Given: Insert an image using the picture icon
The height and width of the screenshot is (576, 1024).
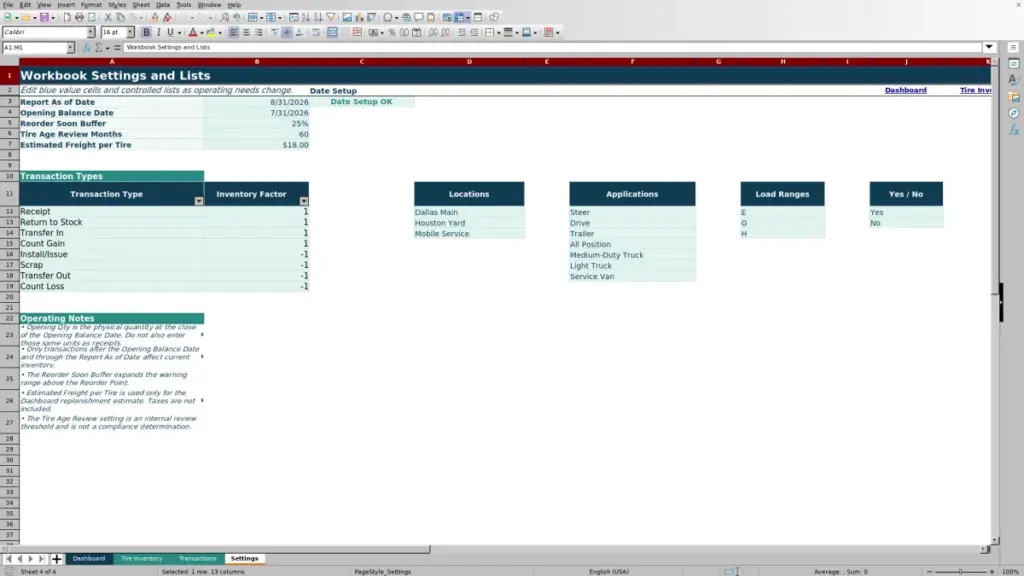Looking at the screenshot, I should (x=347, y=18).
